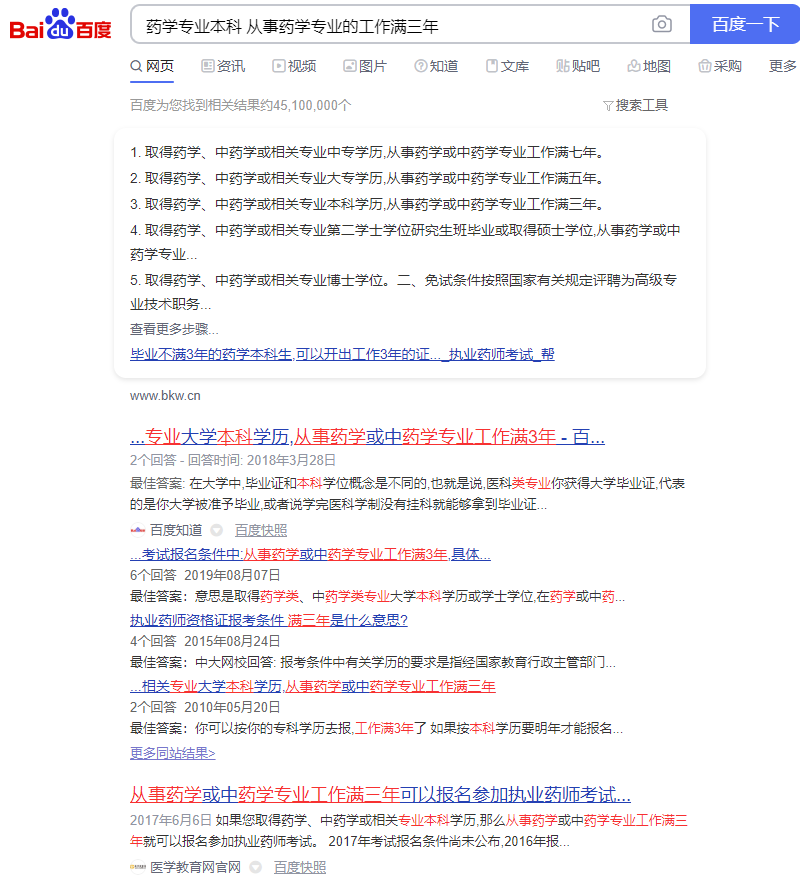The width and height of the screenshot is (800, 896).
Task: Select the 网页 tab
Action: point(152,66)
